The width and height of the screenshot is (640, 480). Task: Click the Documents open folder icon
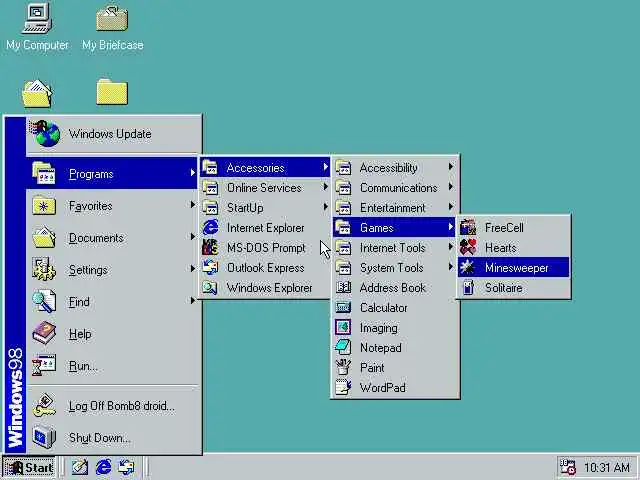[x=44, y=238]
